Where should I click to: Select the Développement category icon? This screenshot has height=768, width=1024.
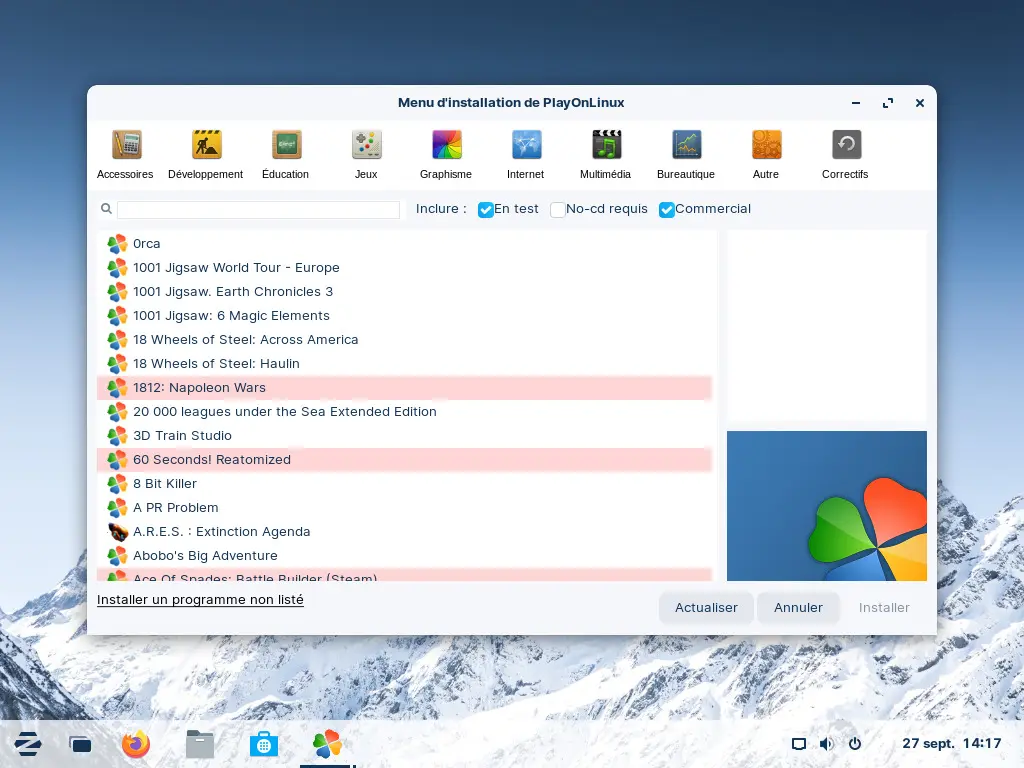coord(206,146)
